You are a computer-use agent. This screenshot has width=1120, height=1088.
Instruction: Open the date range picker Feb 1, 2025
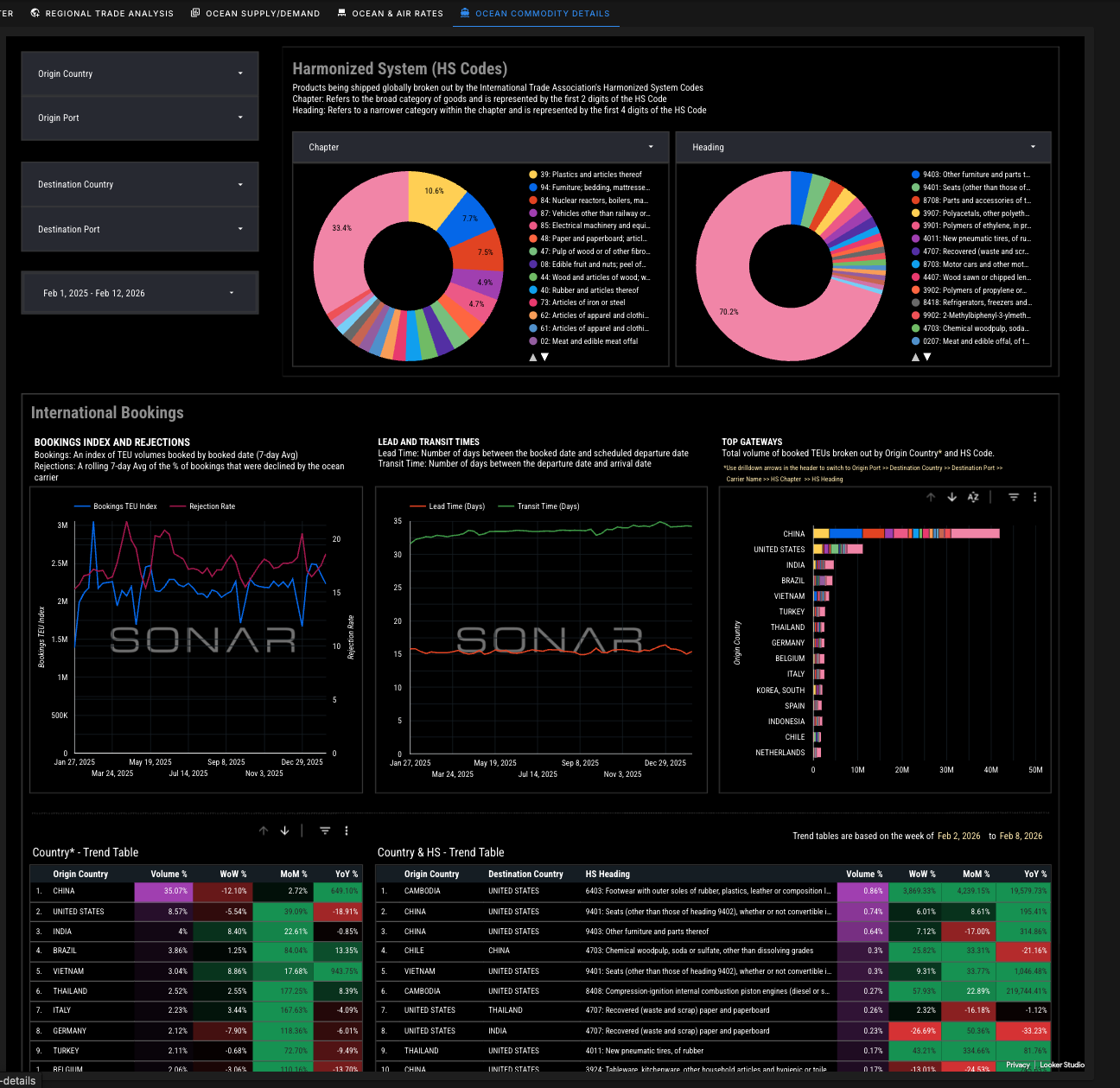[x=140, y=293]
